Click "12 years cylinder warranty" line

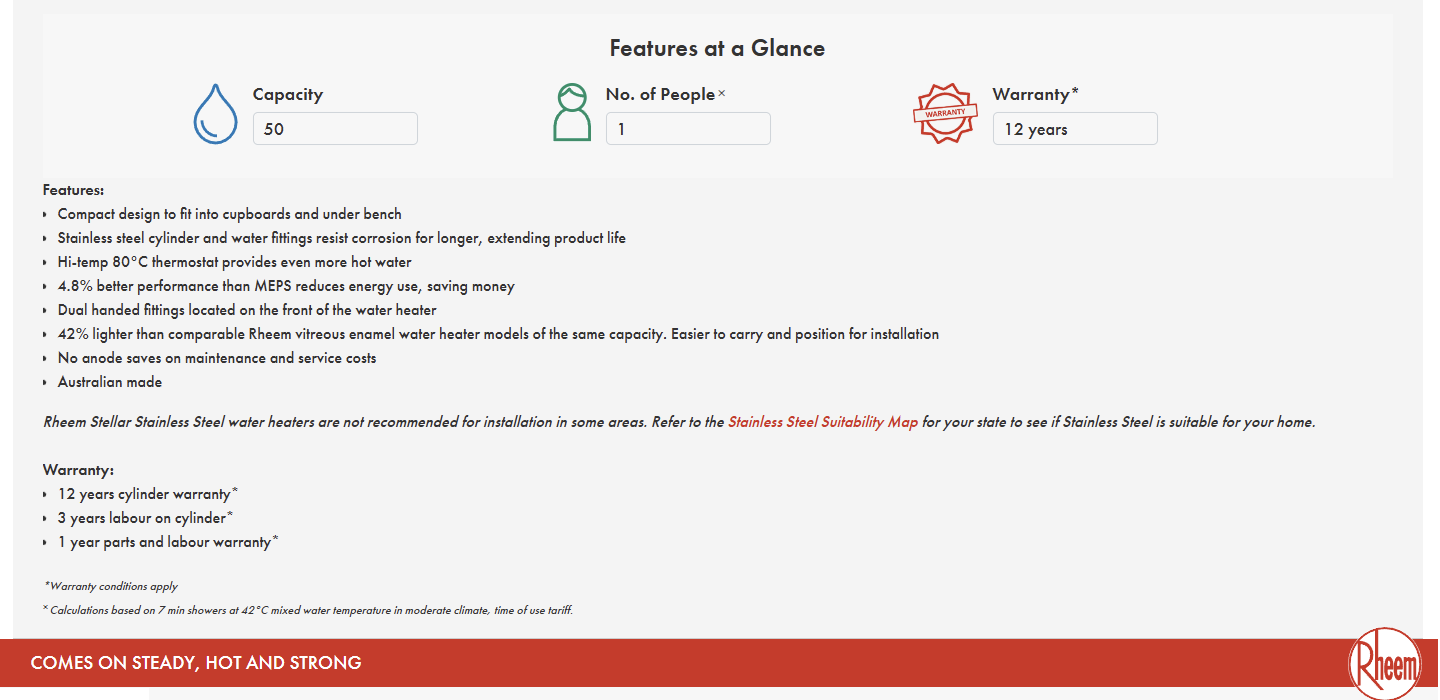pos(148,494)
